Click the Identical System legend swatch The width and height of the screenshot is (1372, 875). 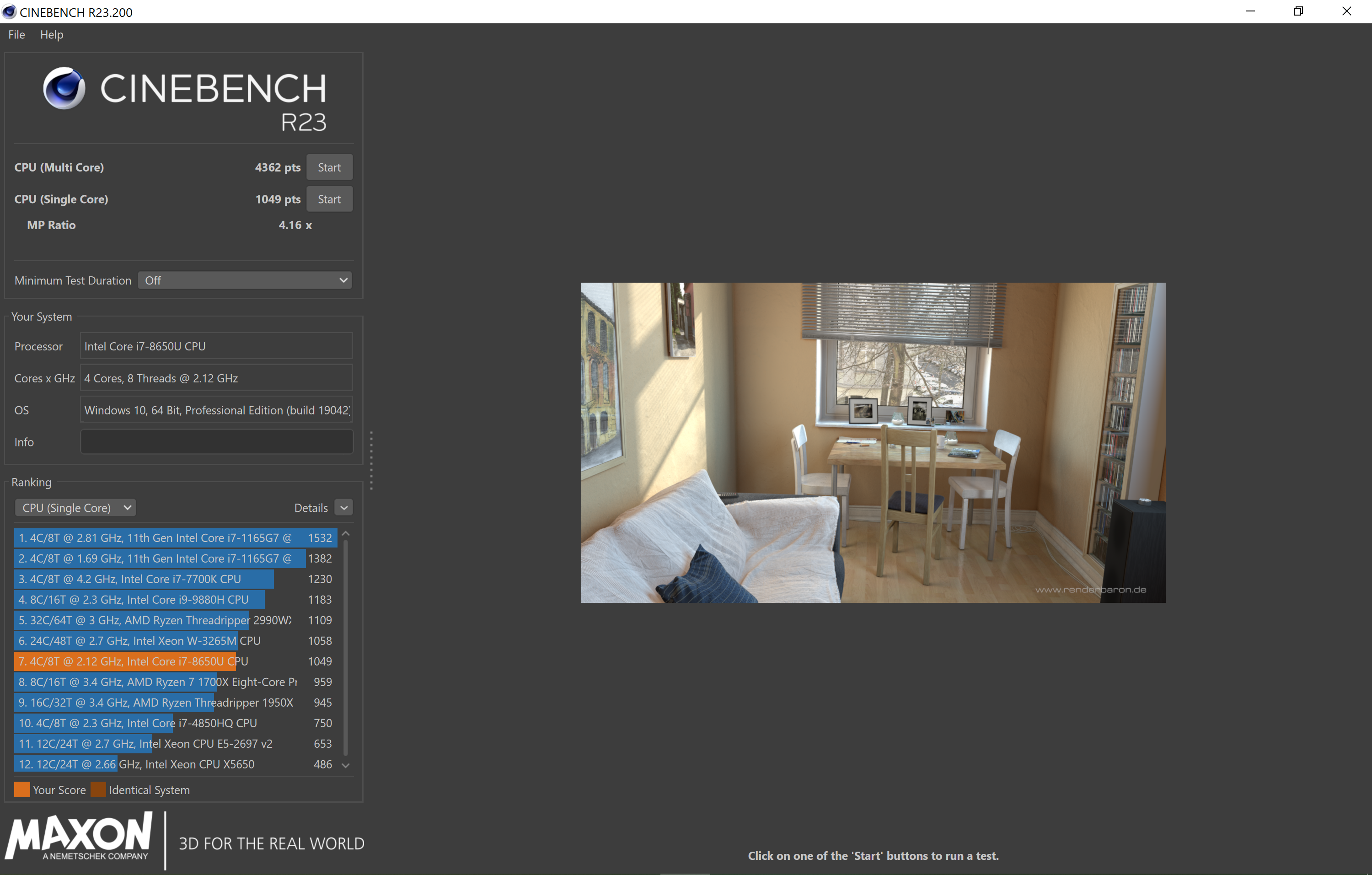[x=98, y=789]
